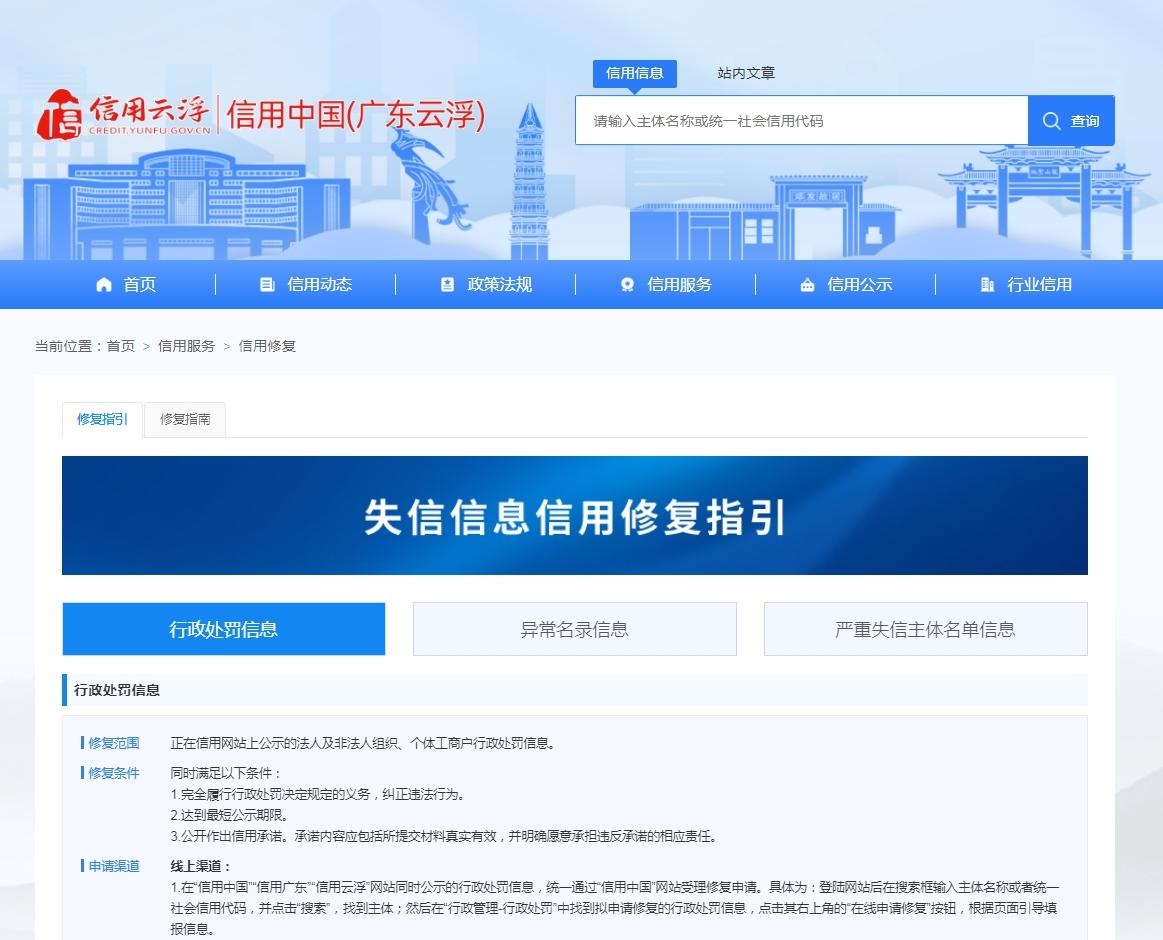This screenshot has width=1163, height=940.
Task: Select the 行政处罚信息 category
Action: (x=223, y=629)
